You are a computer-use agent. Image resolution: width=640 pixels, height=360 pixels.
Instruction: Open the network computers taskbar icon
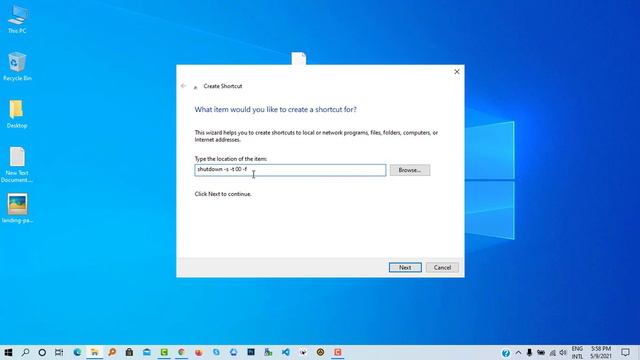click(x=268, y=352)
